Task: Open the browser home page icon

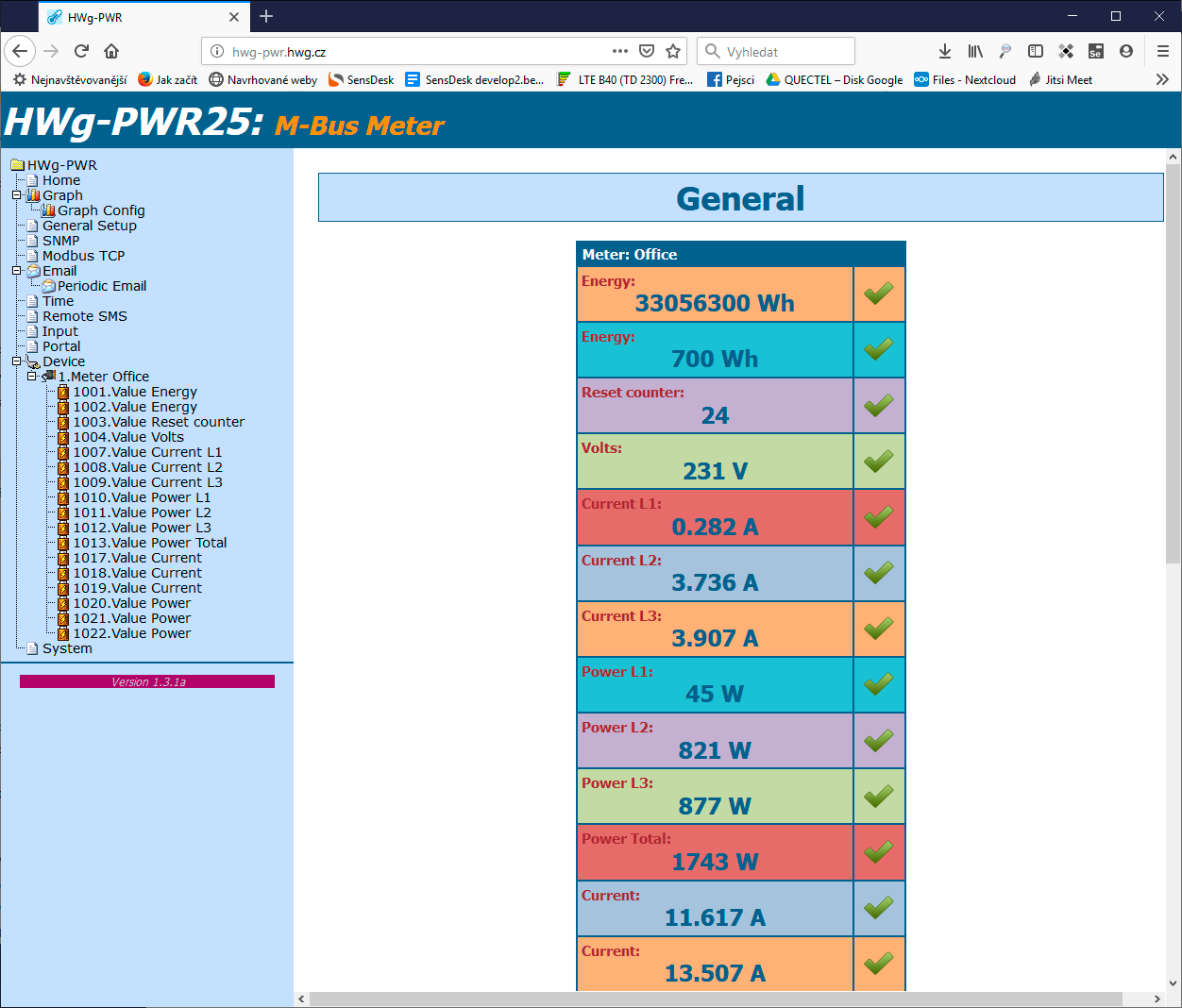Action: click(x=111, y=51)
